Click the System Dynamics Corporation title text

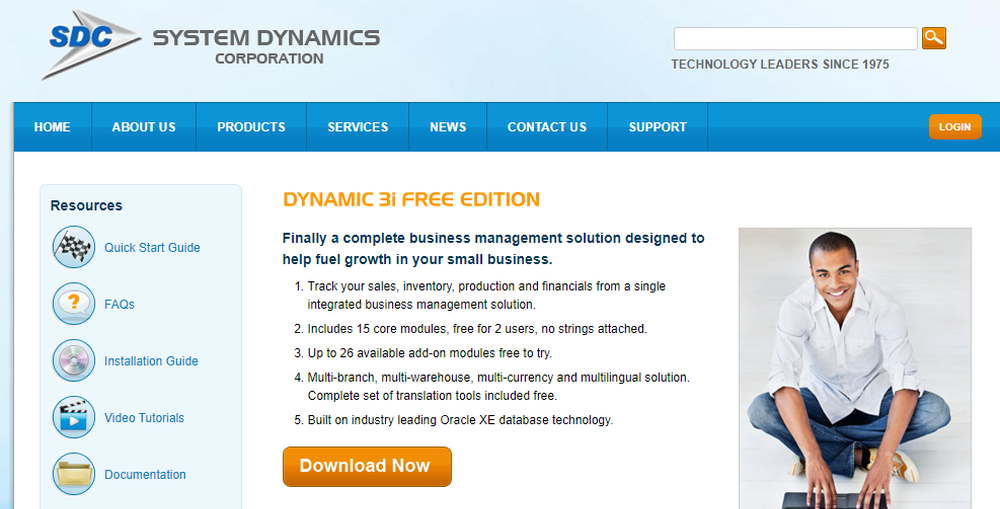click(267, 47)
